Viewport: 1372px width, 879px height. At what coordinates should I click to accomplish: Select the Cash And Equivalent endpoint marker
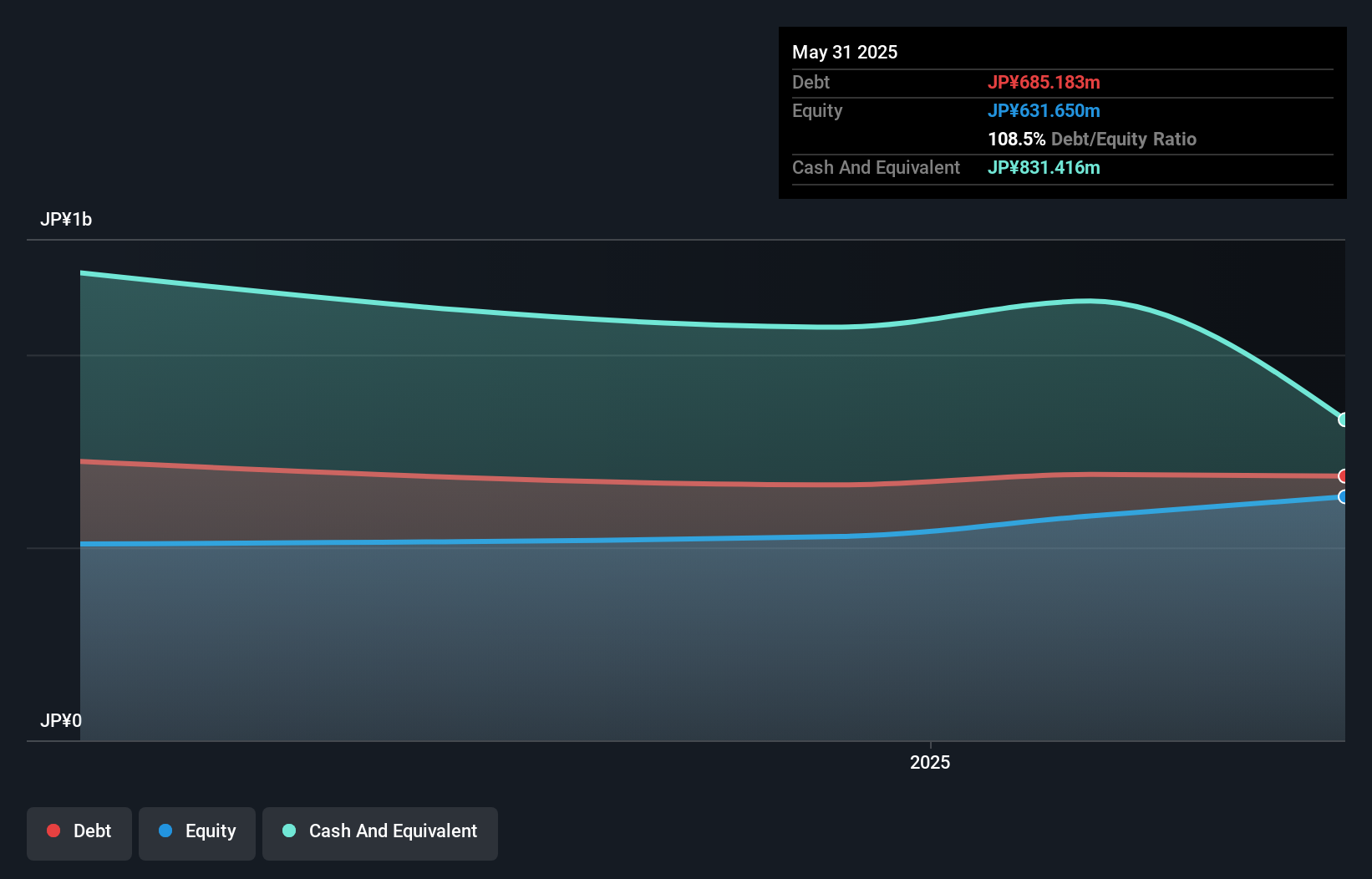coord(1343,419)
